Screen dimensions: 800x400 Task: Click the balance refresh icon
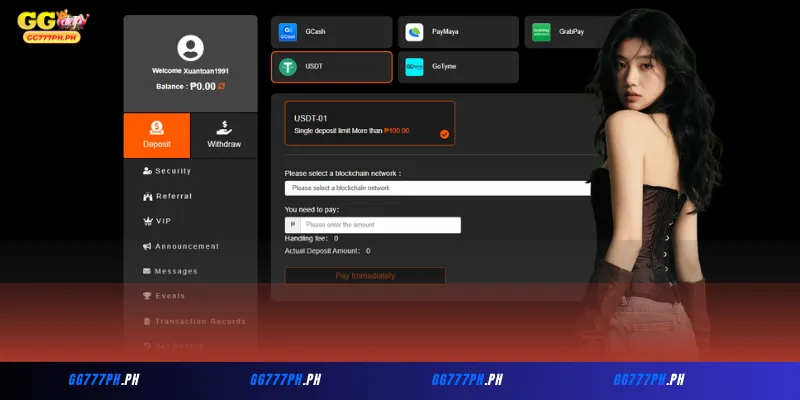point(221,86)
